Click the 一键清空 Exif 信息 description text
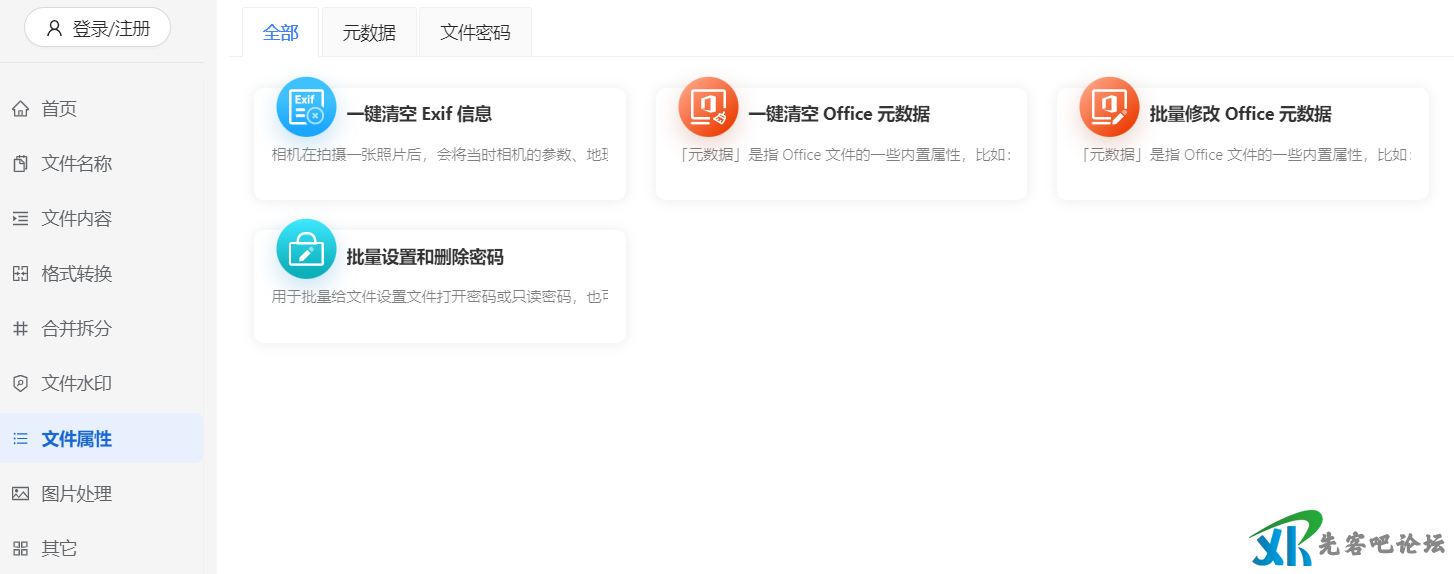Image resolution: width=1454 pixels, height=574 pixels. pos(439,155)
